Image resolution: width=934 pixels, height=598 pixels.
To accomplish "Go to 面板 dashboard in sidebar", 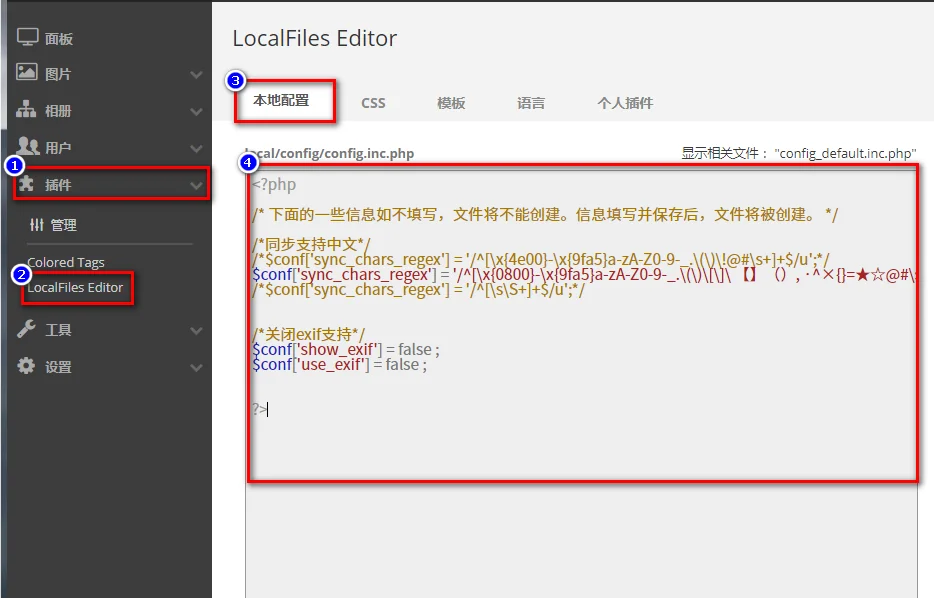I will click(x=59, y=39).
